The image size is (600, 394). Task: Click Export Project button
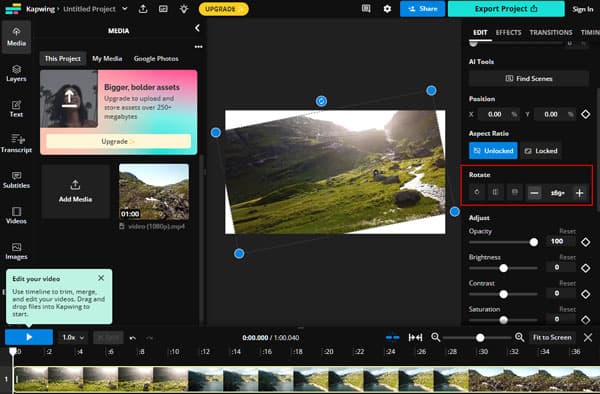click(x=506, y=8)
